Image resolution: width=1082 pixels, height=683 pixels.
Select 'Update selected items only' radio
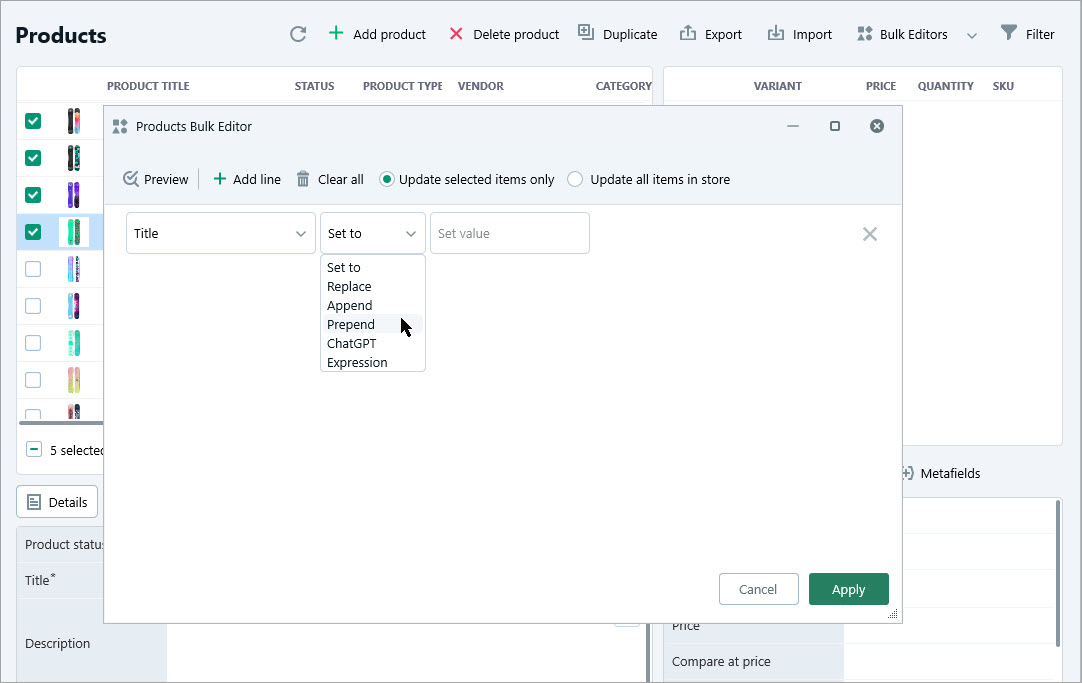(x=386, y=179)
